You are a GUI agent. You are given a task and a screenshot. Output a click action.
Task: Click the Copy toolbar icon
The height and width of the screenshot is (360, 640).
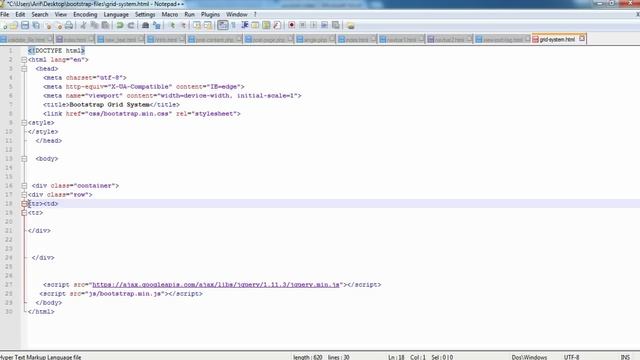pyautogui.click(x=94, y=25)
